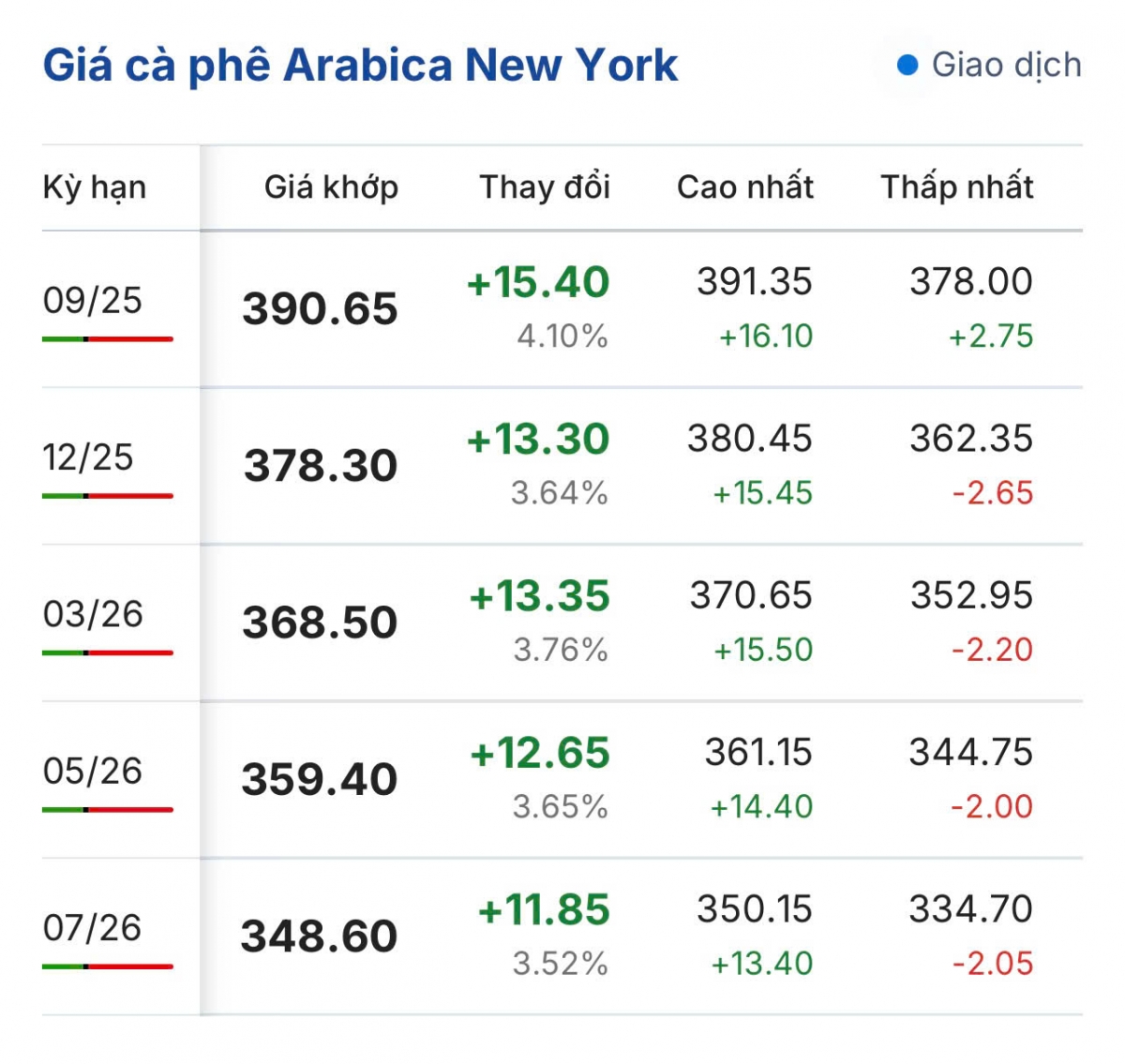Screen dimensions: 1125x1064
Task: Click the 348.60 matched price
Action: pyautogui.click(x=320, y=937)
